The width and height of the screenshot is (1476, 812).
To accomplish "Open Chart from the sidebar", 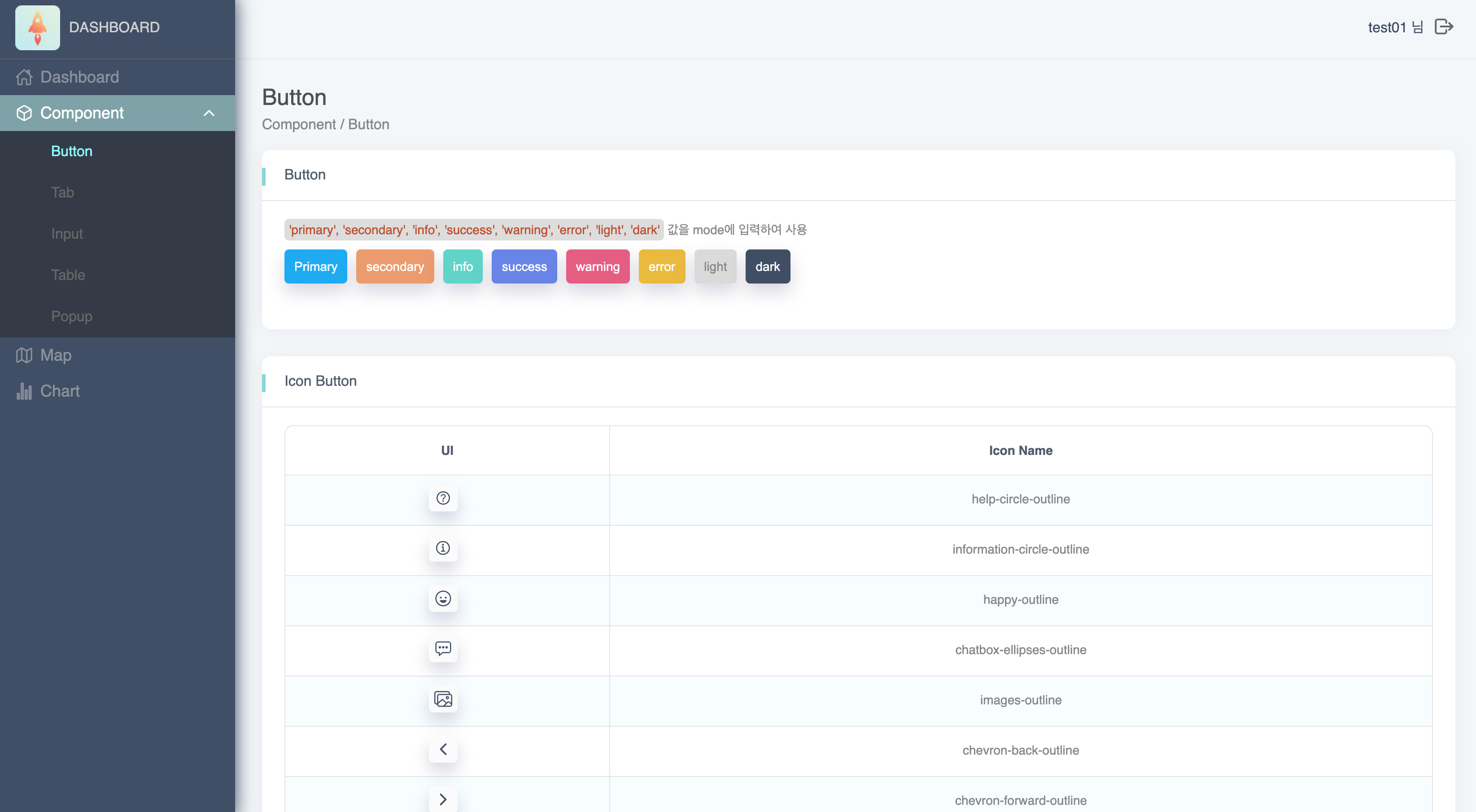I will [x=60, y=390].
